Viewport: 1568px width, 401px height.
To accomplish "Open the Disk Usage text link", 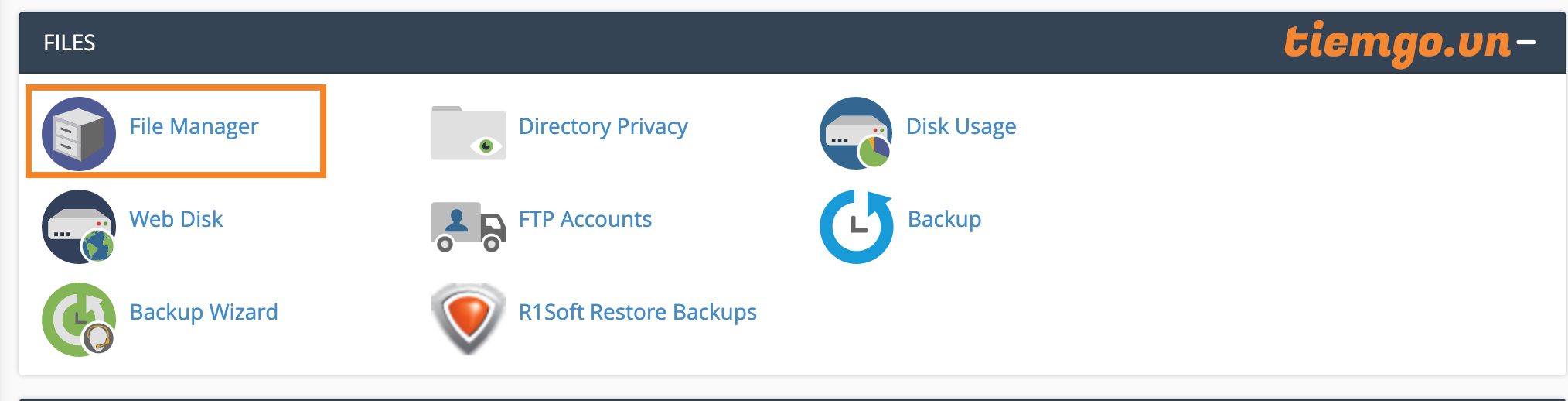I will tap(961, 126).
